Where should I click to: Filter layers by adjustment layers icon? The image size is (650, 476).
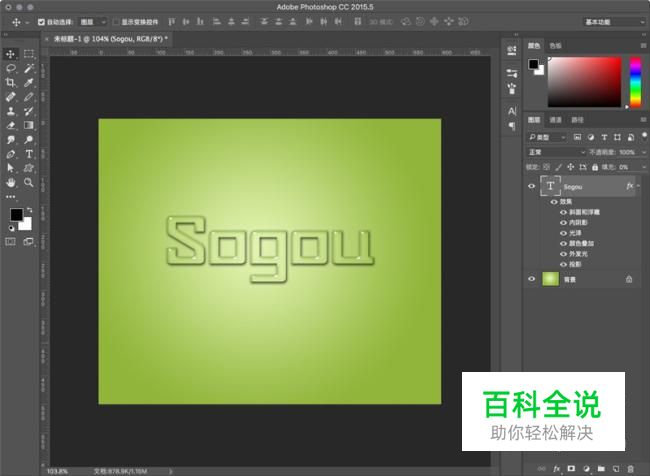pos(591,137)
